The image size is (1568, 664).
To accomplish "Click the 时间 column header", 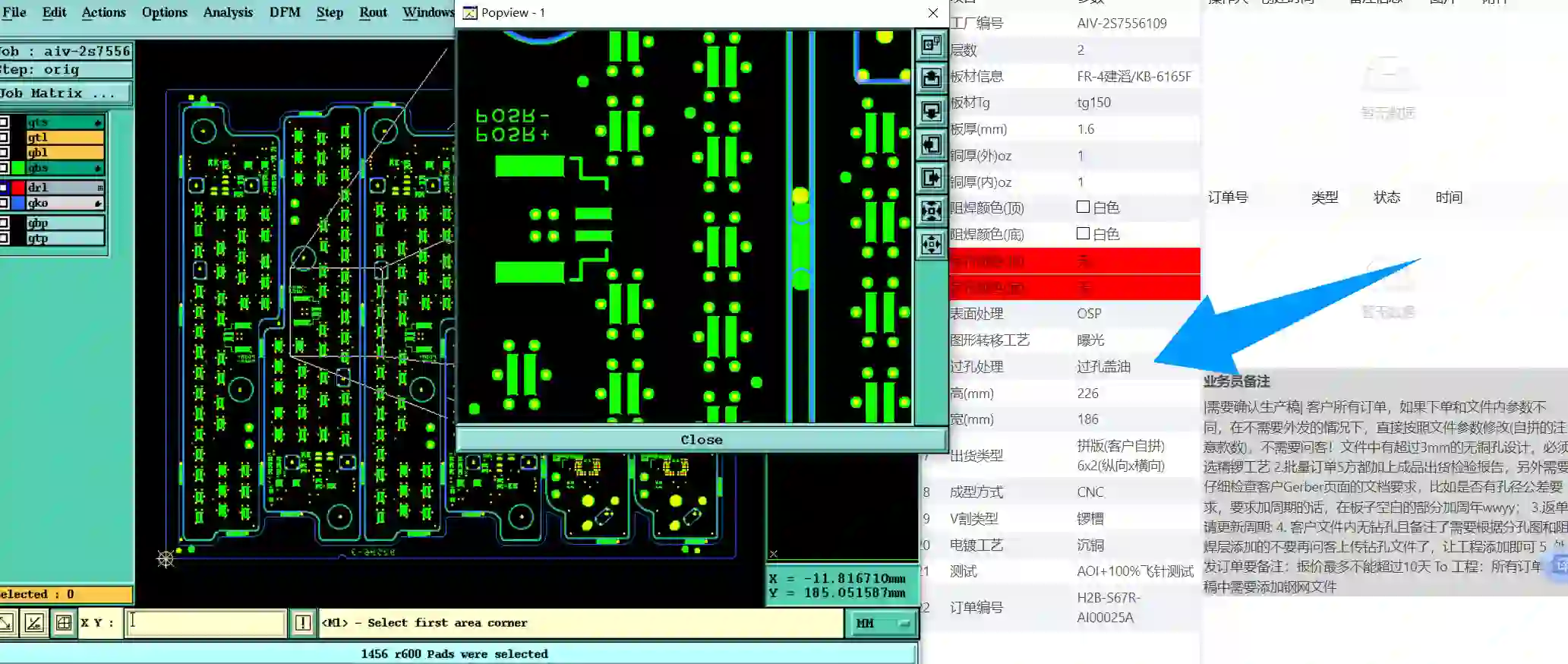I will click(1449, 198).
